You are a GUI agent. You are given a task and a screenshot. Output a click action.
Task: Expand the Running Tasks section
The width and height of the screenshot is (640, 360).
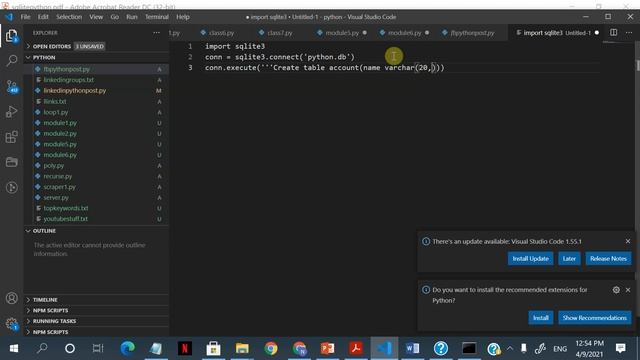pyautogui.click(x=96, y=321)
